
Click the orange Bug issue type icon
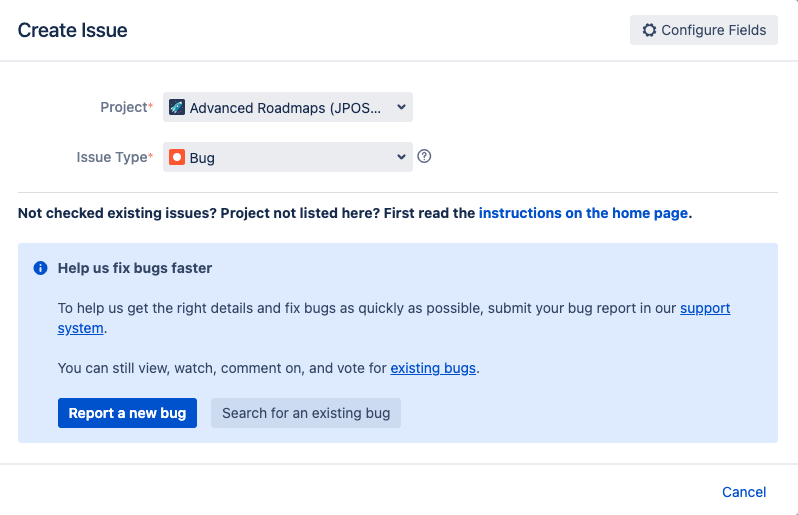coord(177,157)
